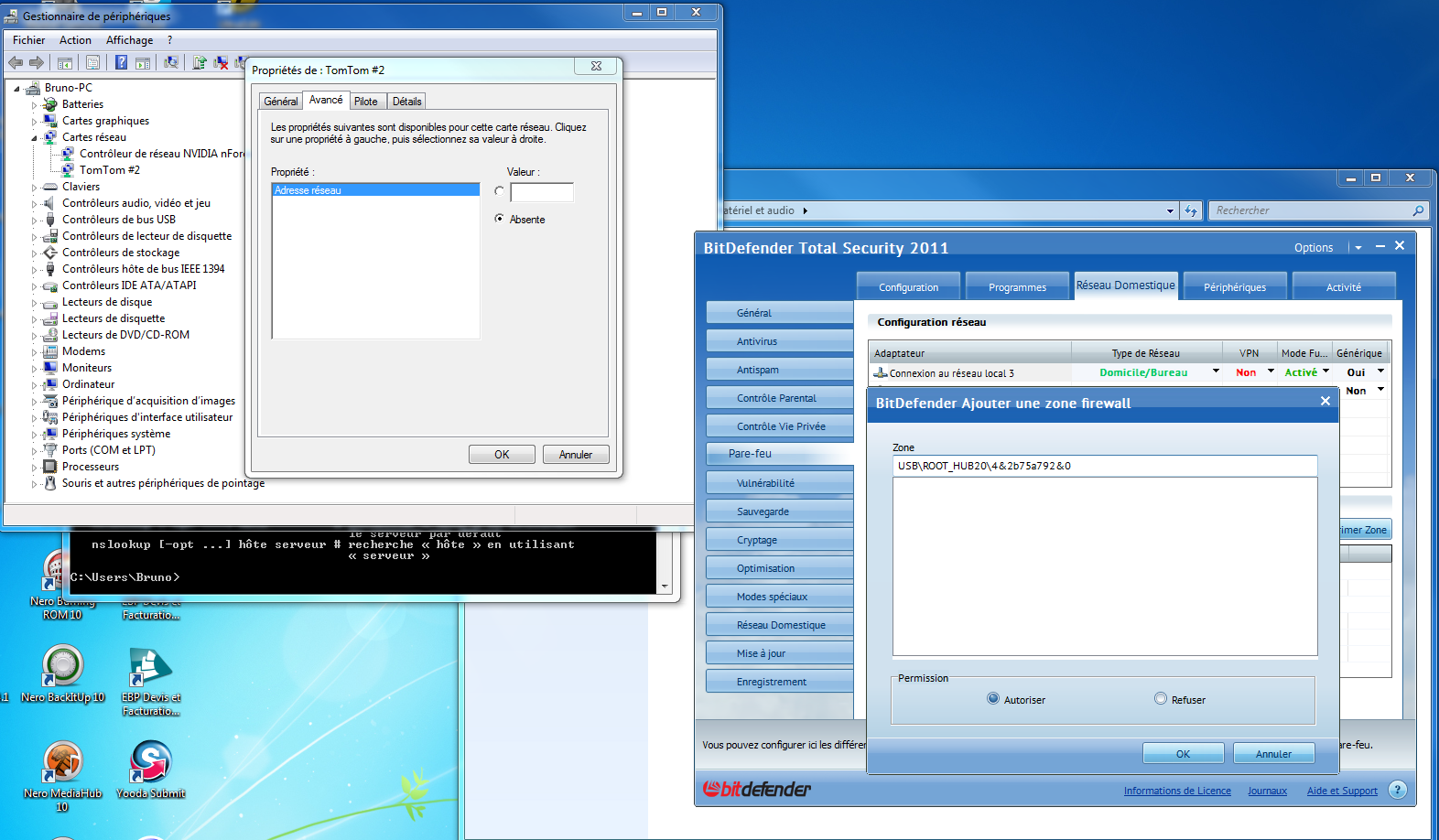Image resolution: width=1439 pixels, height=840 pixels.
Task: Click the Batteries device icon in tree
Action: point(50,104)
